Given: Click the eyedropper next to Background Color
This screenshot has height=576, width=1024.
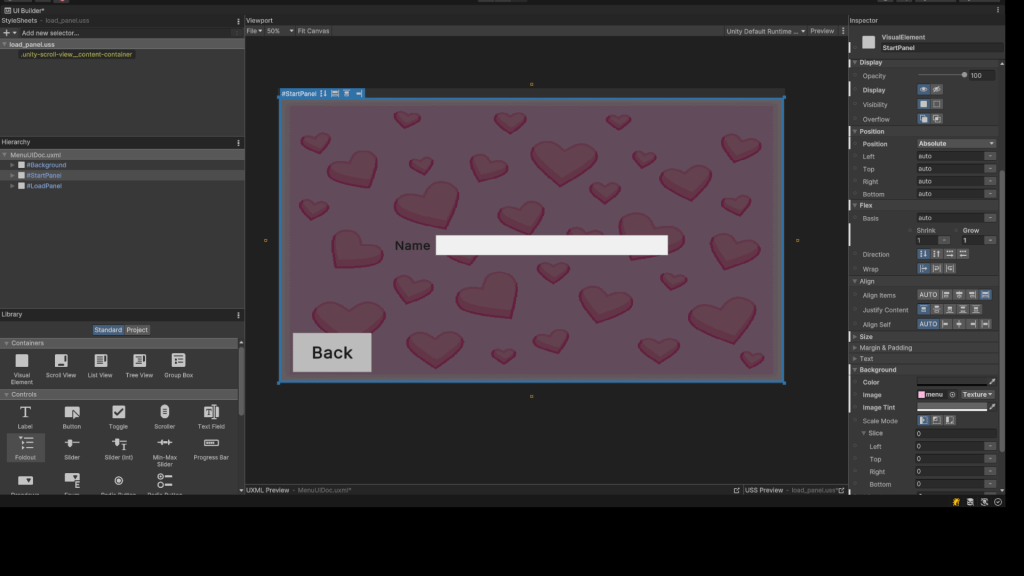Looking at the screenshot, I should coord(992,382).
